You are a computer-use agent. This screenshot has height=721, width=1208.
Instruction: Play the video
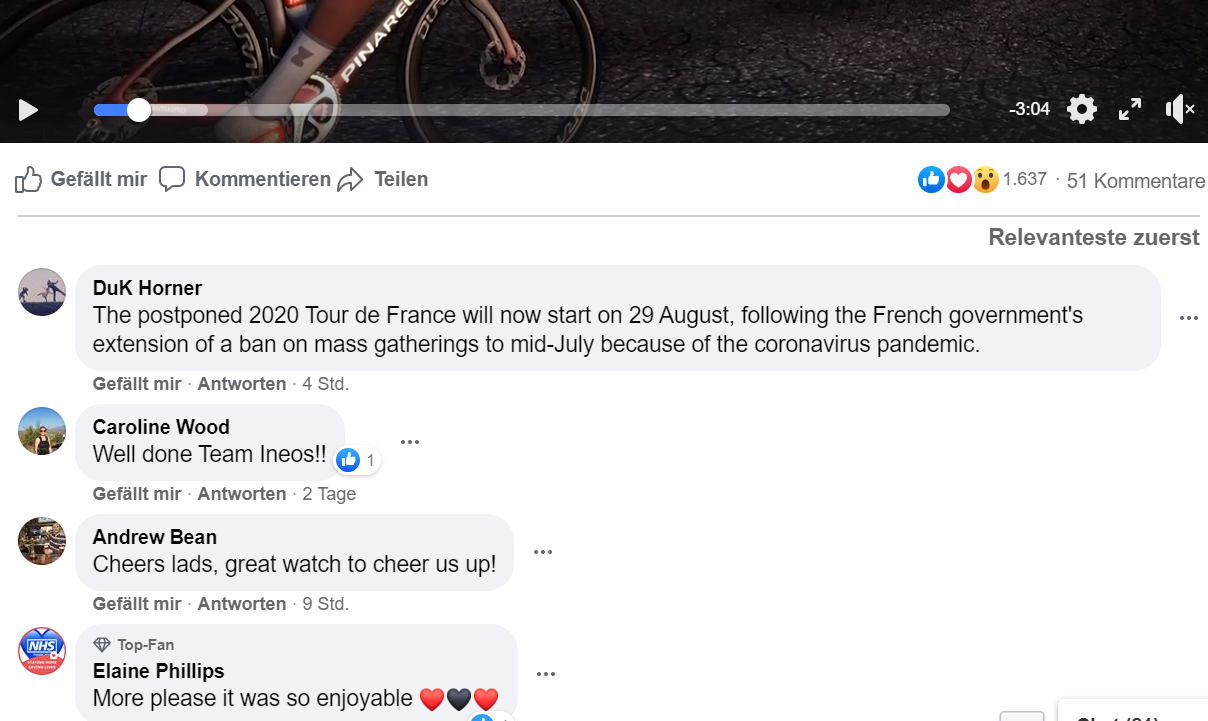(28, 109)
